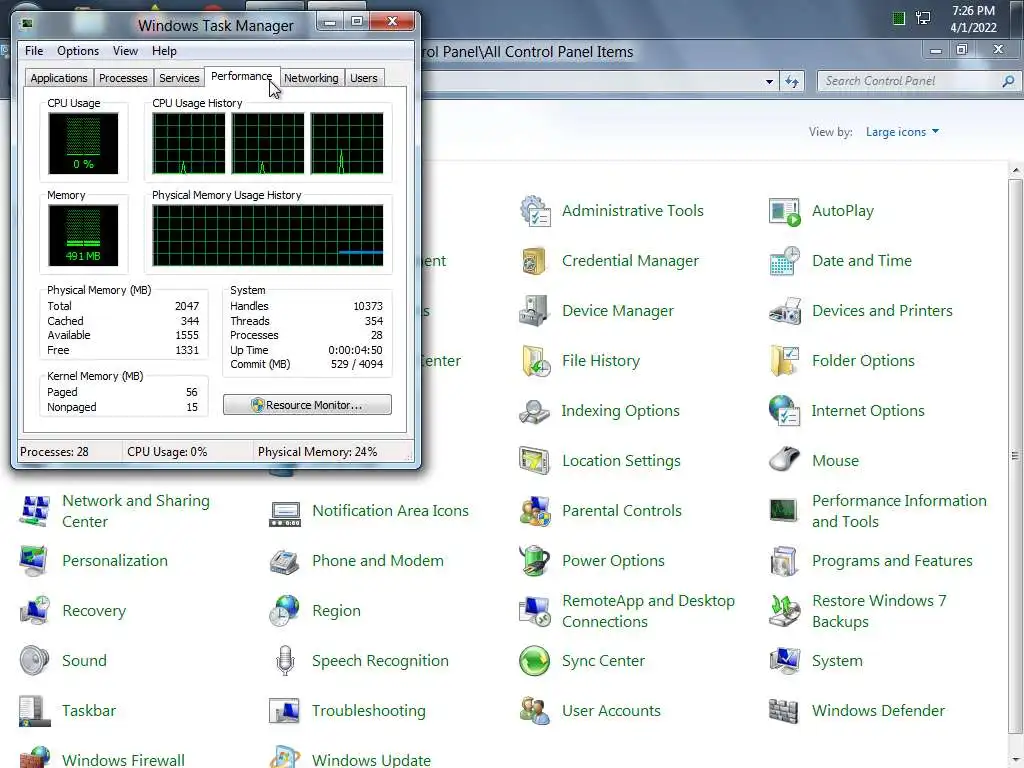
Task: Select the Performance tab
Action: (242, 76)
